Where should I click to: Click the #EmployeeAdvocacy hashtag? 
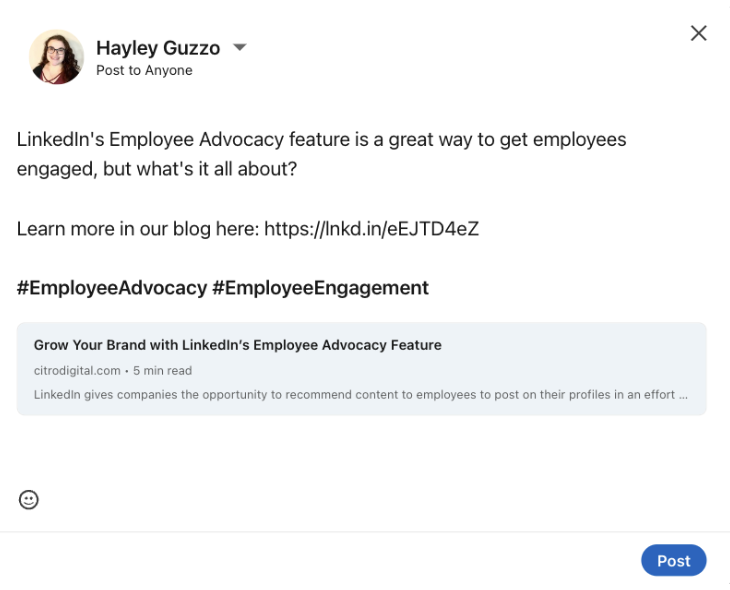click(x=112, y=288)
